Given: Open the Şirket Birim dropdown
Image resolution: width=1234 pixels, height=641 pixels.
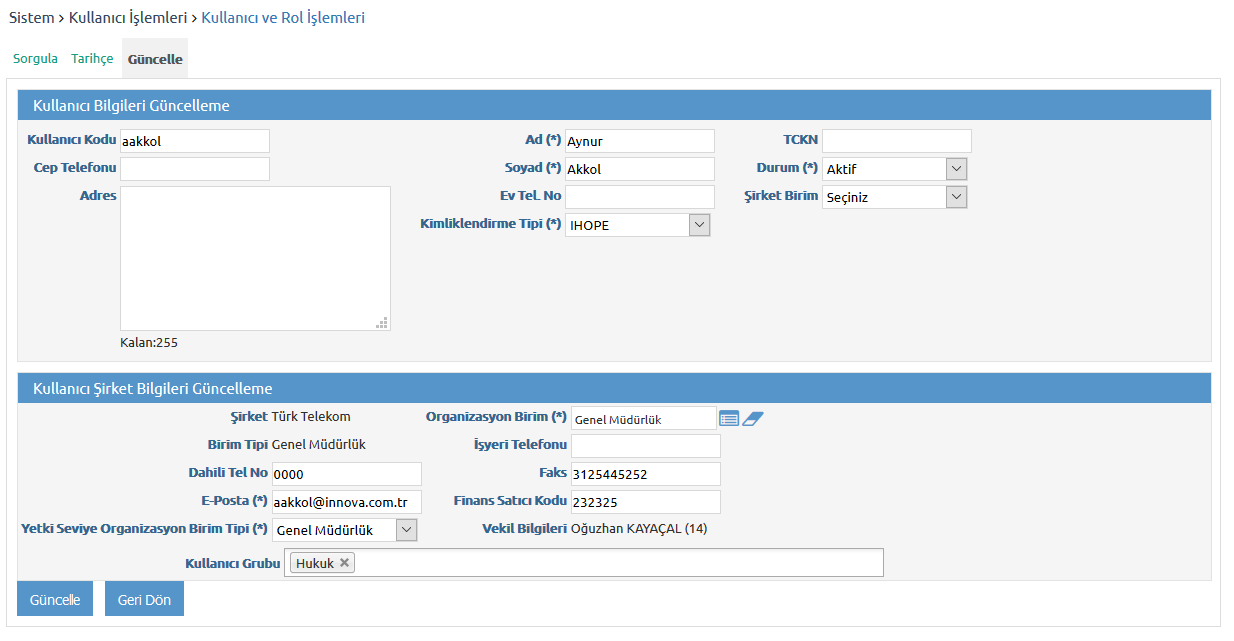Looking at the screenshot, I should [956, 197].
